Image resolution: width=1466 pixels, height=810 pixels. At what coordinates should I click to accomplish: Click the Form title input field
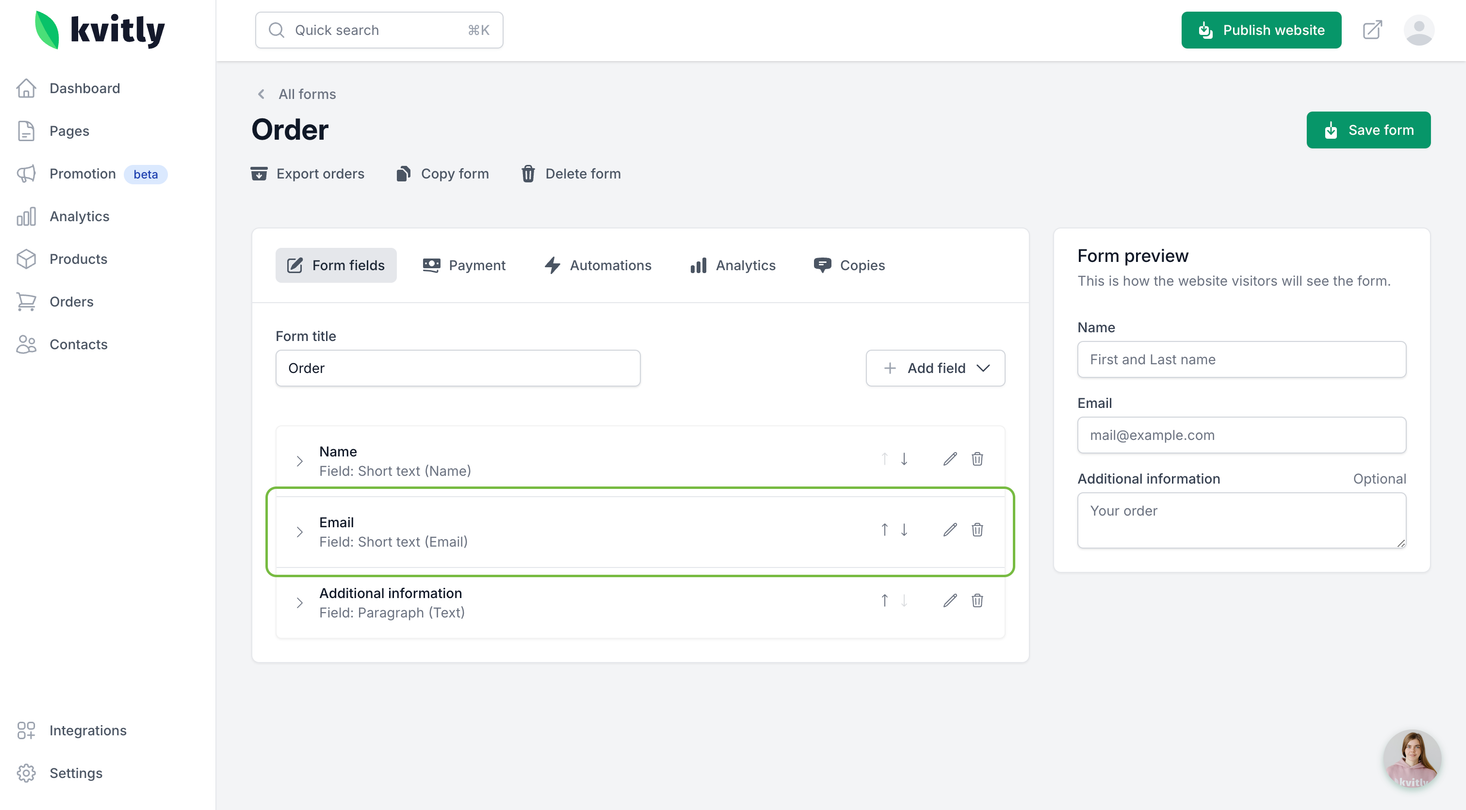(458, 368)
